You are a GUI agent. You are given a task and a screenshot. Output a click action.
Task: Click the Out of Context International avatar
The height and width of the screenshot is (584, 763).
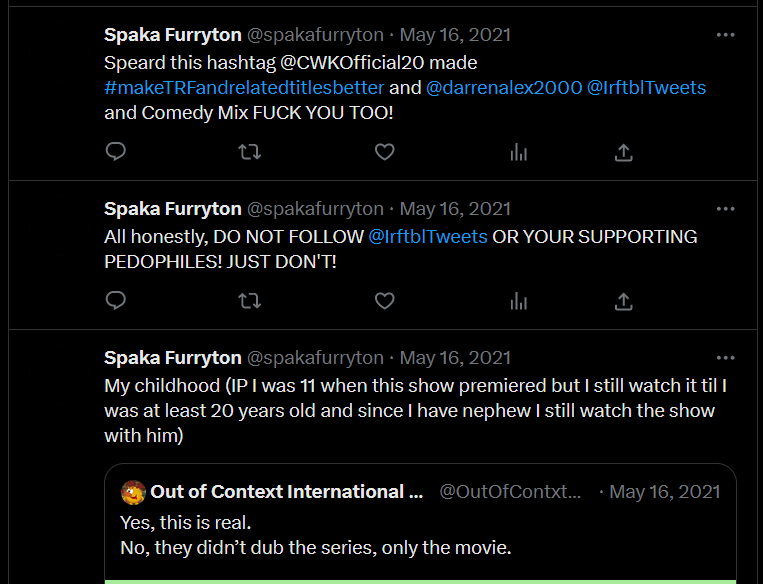click(x=133, y=492)
